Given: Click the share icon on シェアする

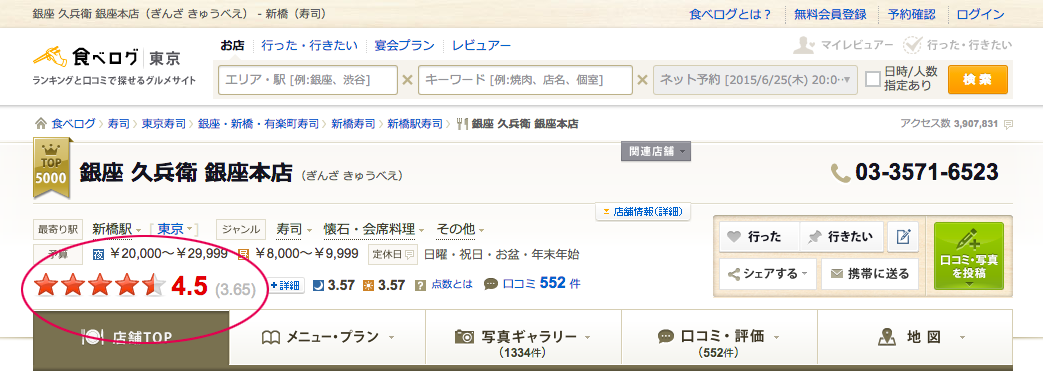Looking at the screenshot, I should 734,274.
